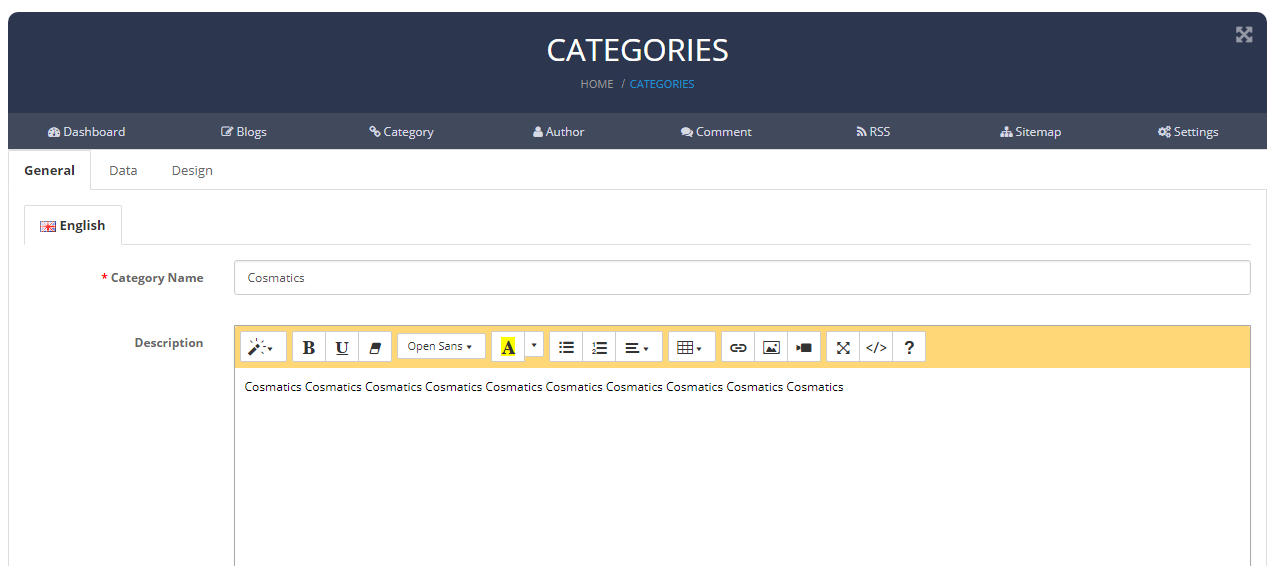Switch to the Data tab
This screenshot has height=566, width=1279.
pos(123,170)
